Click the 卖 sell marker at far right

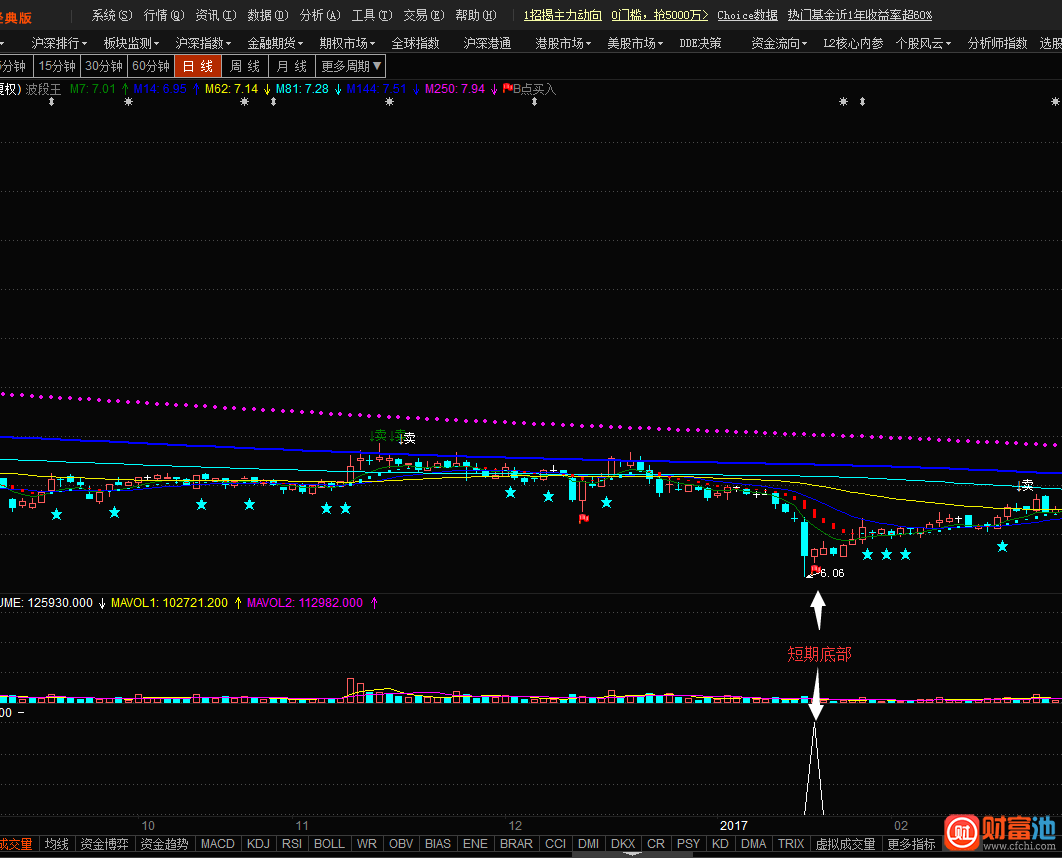(x=1026, y=485)
